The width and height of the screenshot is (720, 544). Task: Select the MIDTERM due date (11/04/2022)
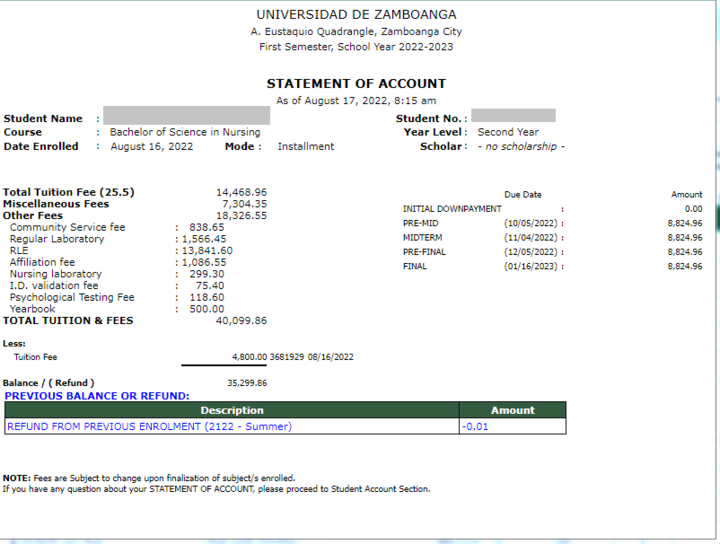pyautogui.click(x=531, y=237)
